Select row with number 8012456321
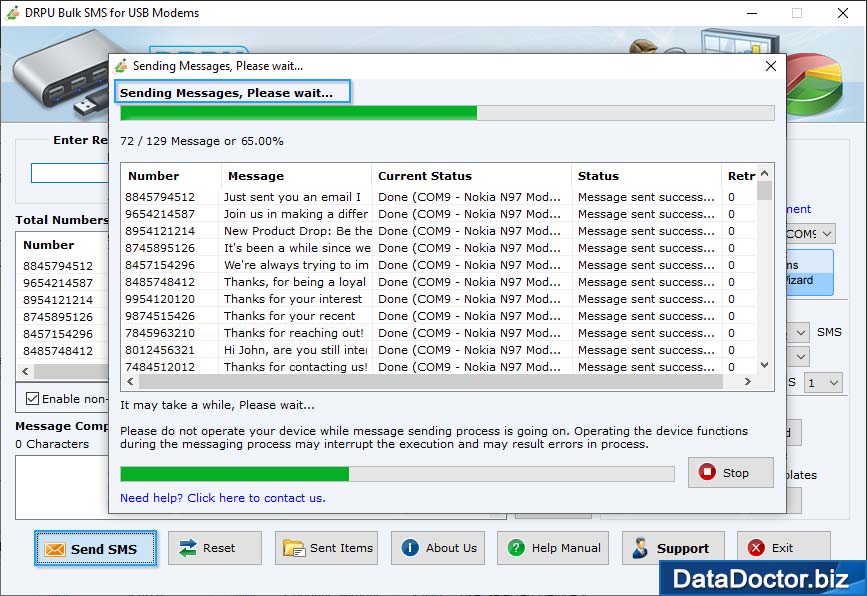The width and height of the screenshot is (867, 596). [440, 350]
